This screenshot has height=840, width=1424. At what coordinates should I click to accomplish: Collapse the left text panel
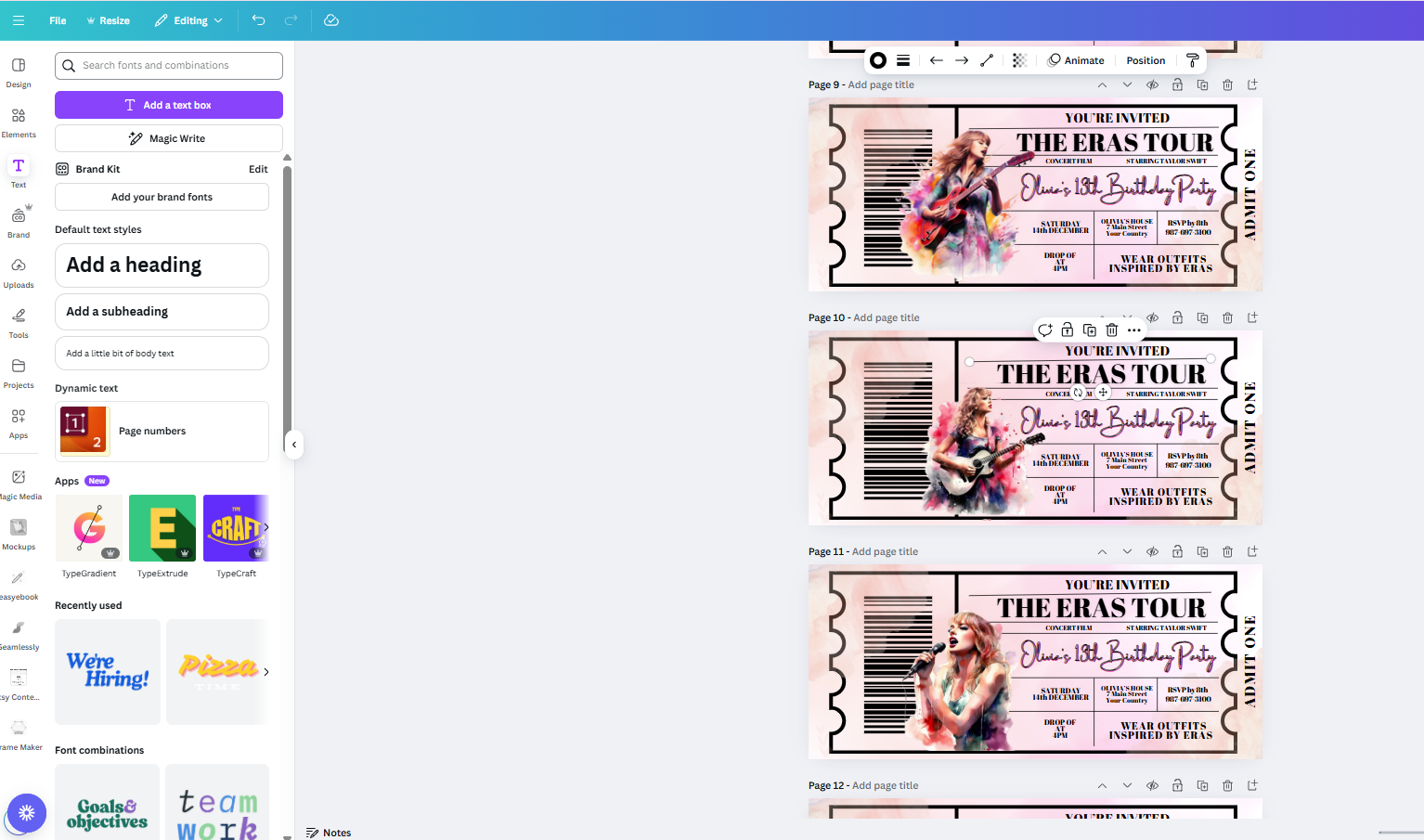[x=293, y=445]
